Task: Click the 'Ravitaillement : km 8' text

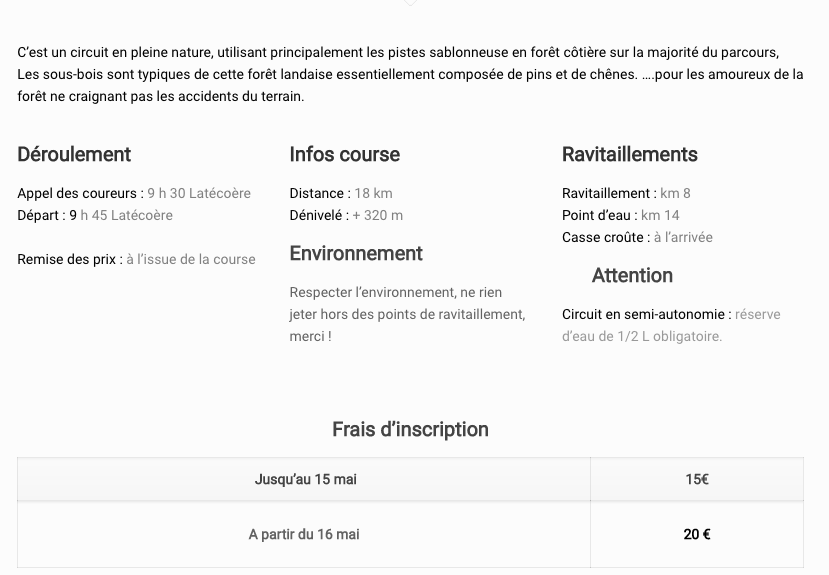Action: (x=626, y=193)
